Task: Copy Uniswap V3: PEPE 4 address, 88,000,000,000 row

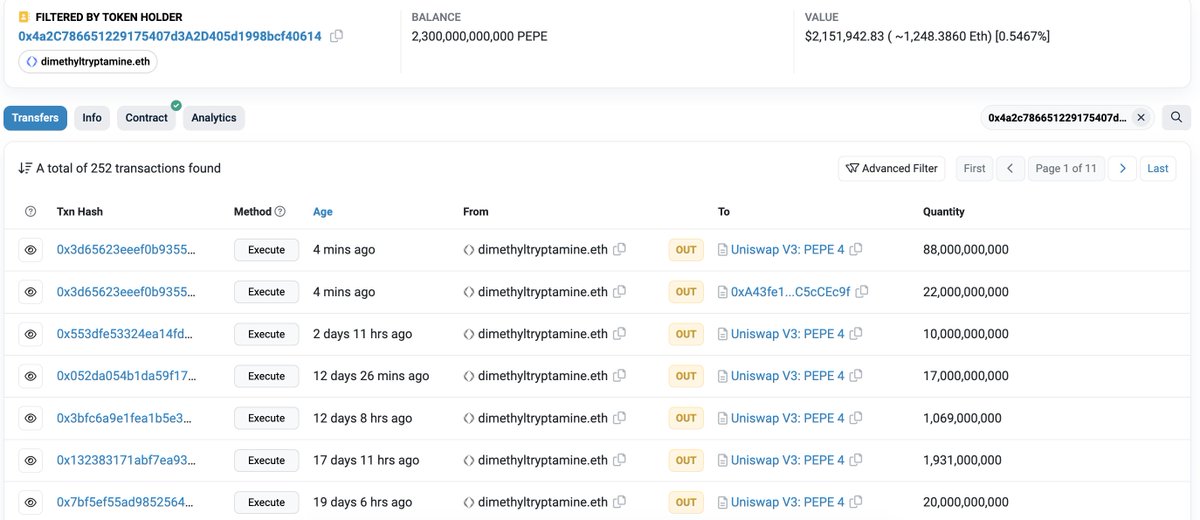Action: pos(856,250)
